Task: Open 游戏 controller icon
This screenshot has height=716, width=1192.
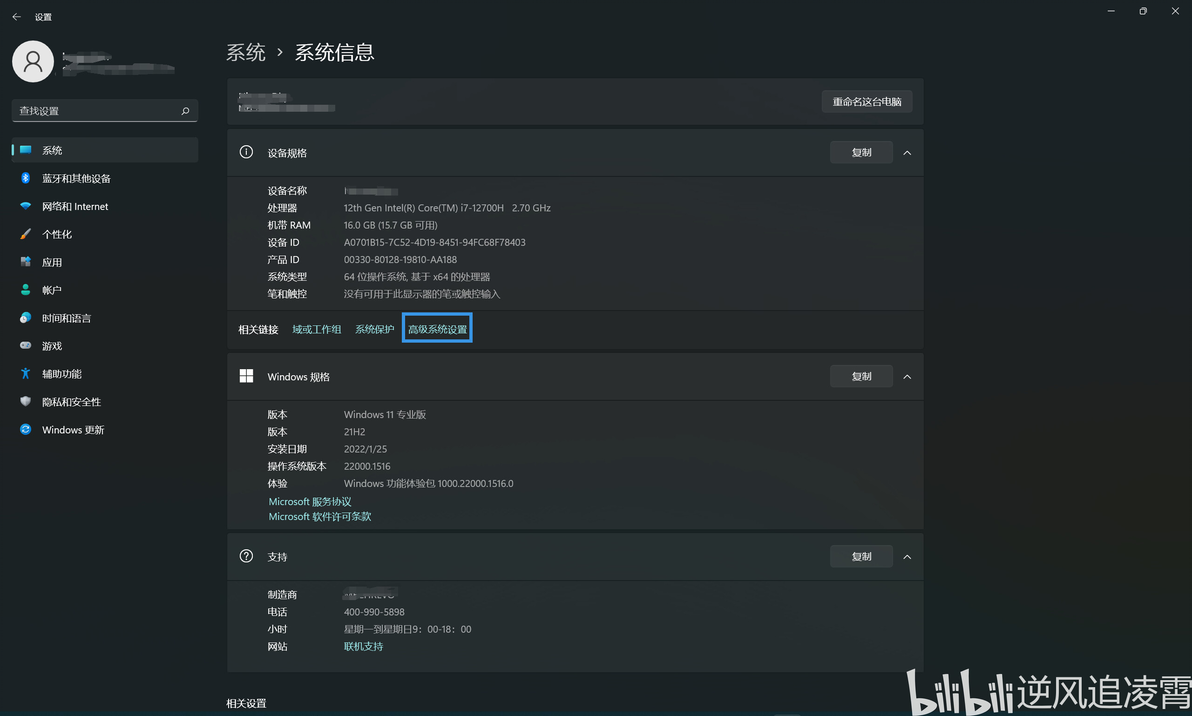Action: point(26,346)
